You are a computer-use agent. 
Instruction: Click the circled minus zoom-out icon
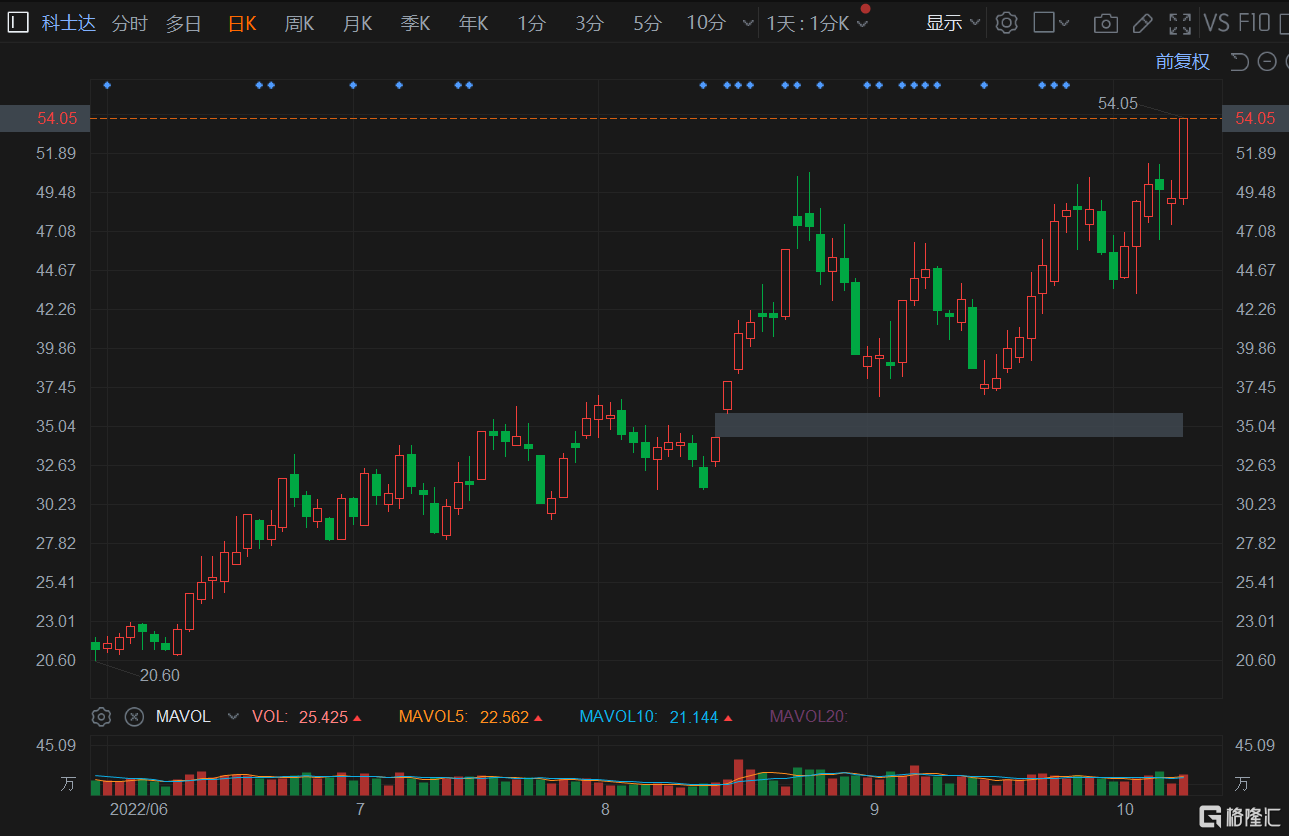(x=1267, y=62)
